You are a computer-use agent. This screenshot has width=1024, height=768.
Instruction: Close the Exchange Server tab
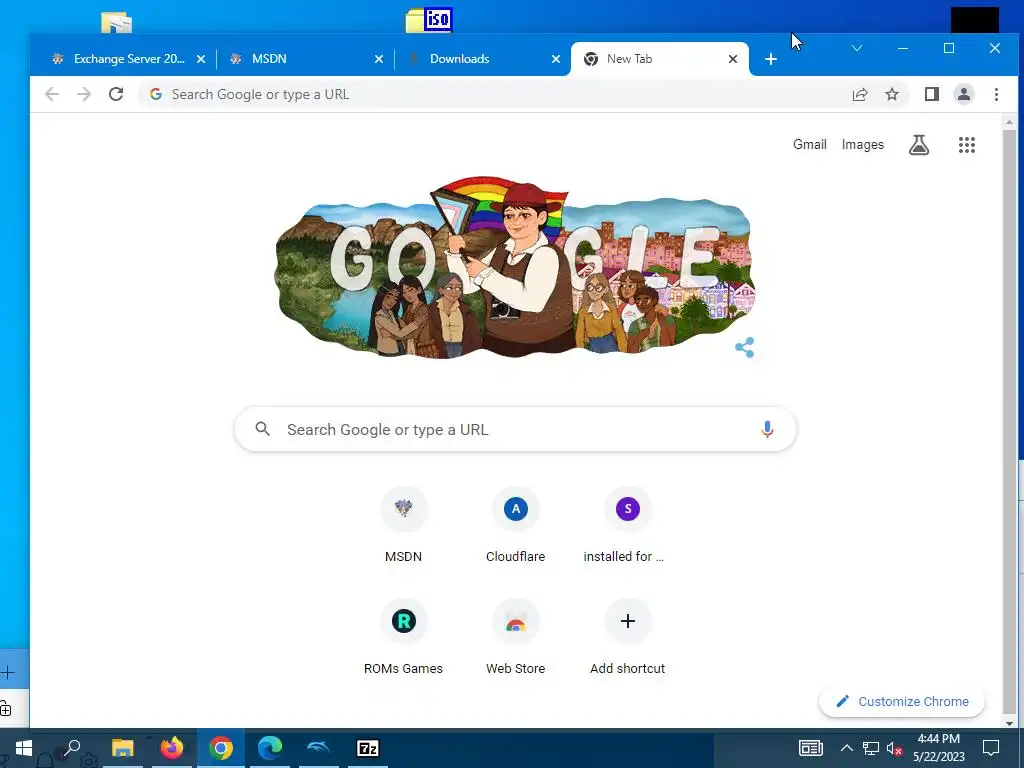[201, 59]
